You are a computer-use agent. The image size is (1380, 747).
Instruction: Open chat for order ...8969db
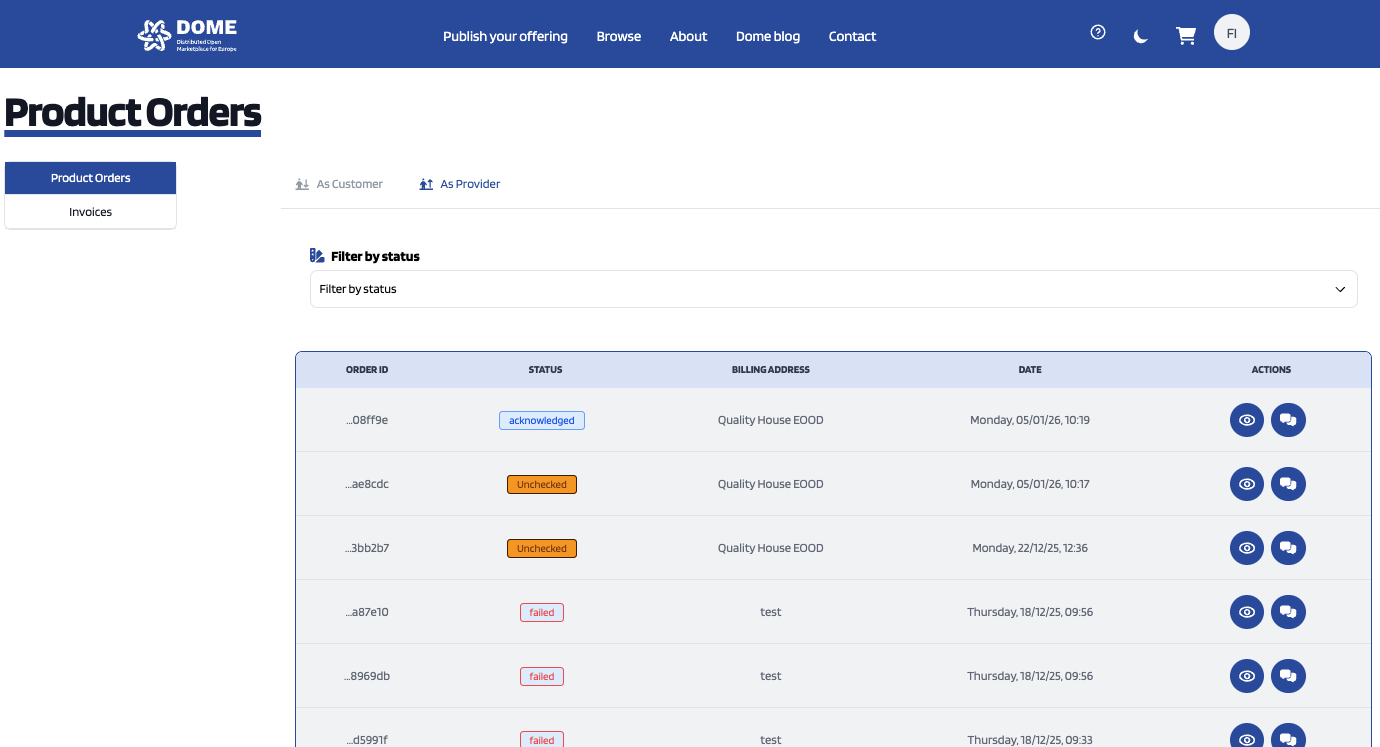click(1288, 676)
